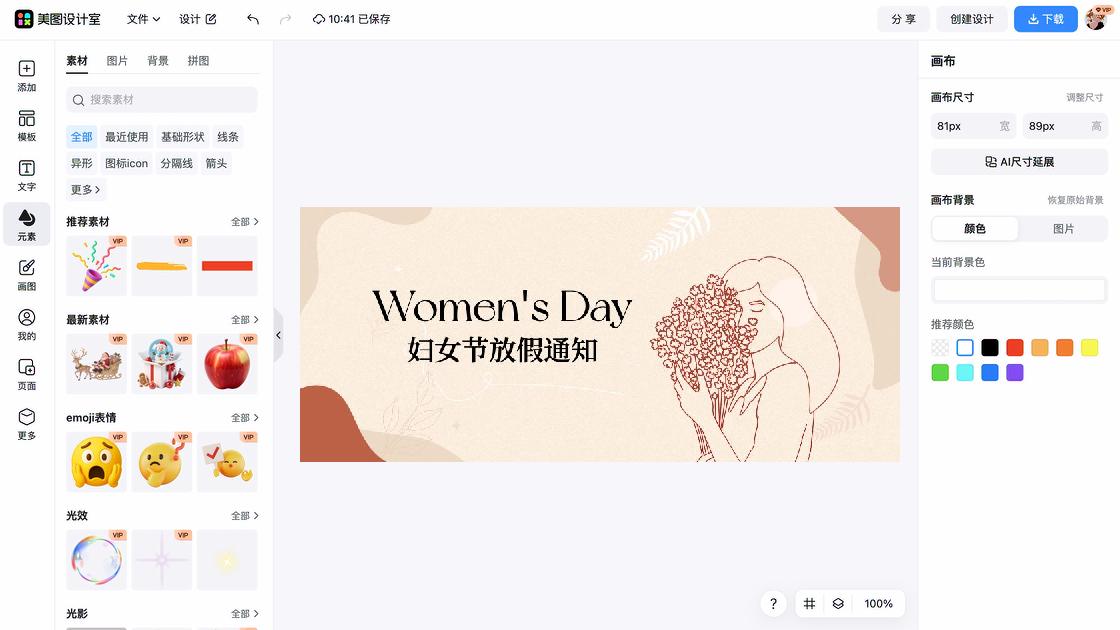Click the blue 下载 download button
The image size is (1120, 630).
(x=1046, y=19)
